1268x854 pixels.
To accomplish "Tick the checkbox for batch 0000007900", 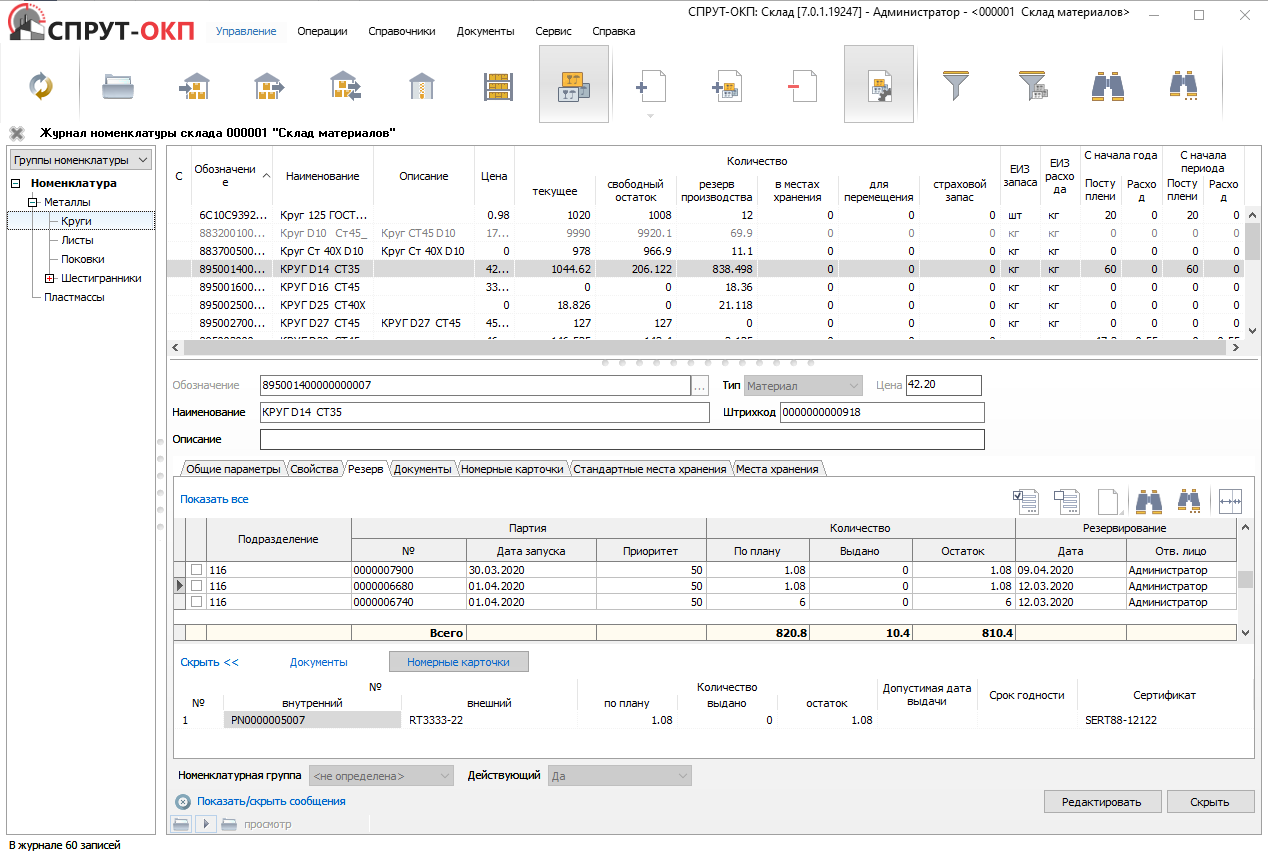I will [x=196, y=570].
